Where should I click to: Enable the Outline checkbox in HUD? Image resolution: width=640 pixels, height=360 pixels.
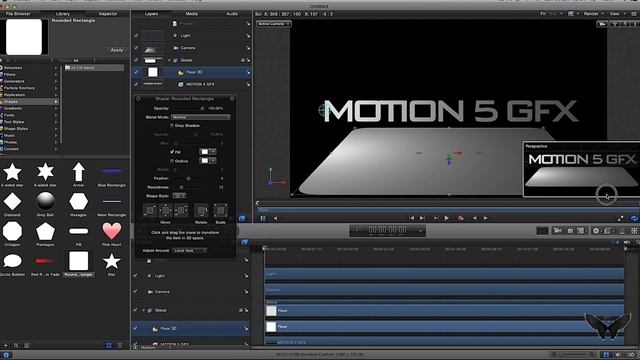[x=172, y=161]
